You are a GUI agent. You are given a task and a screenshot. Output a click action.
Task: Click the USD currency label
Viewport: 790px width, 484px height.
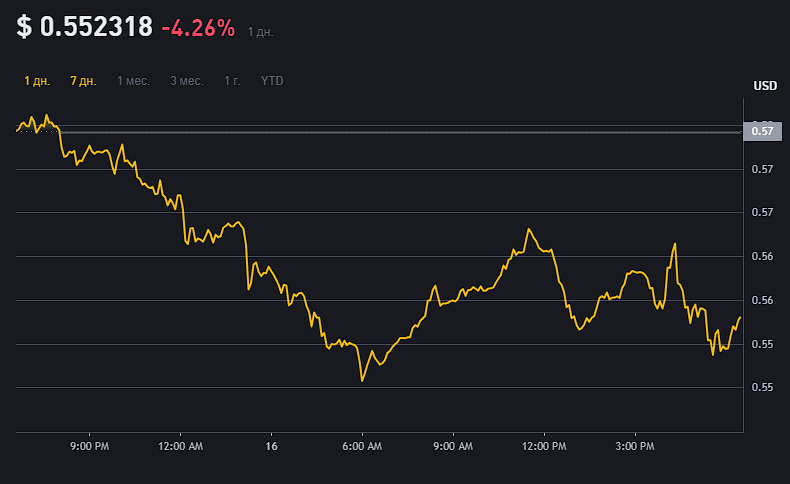click(x=765, y=86)
